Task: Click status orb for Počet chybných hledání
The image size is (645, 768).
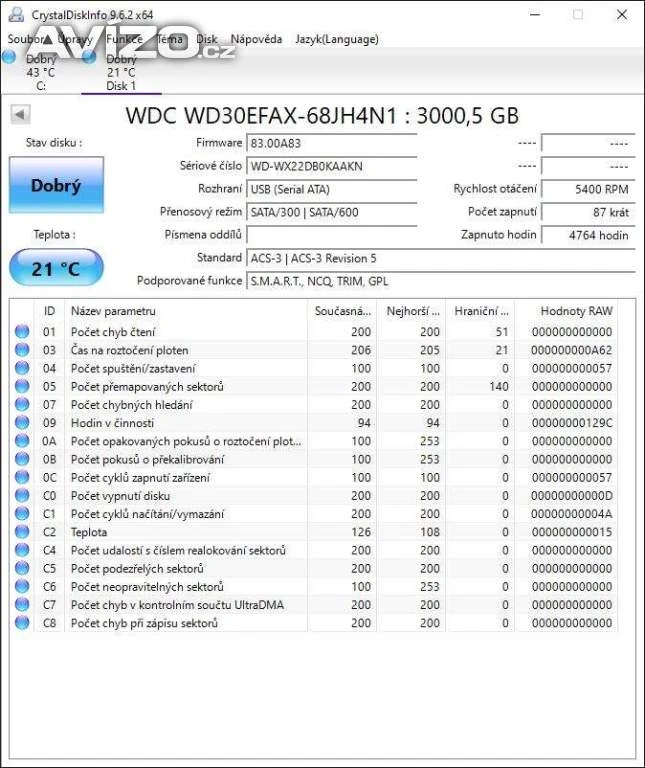Action: pyautogui.click(x=22, y=404)
